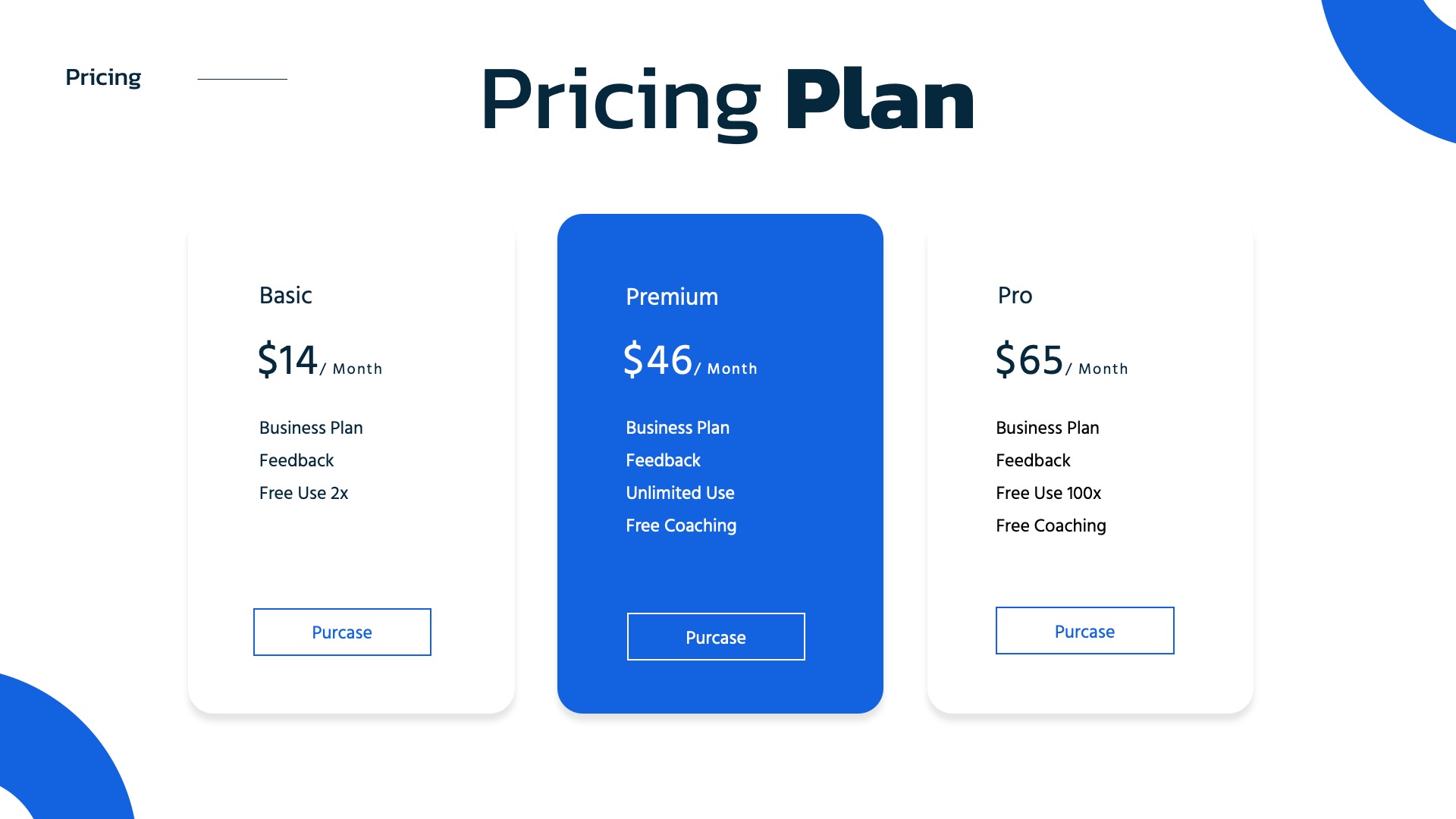Click the $14 price on Basic card

(x=287, y=360)
